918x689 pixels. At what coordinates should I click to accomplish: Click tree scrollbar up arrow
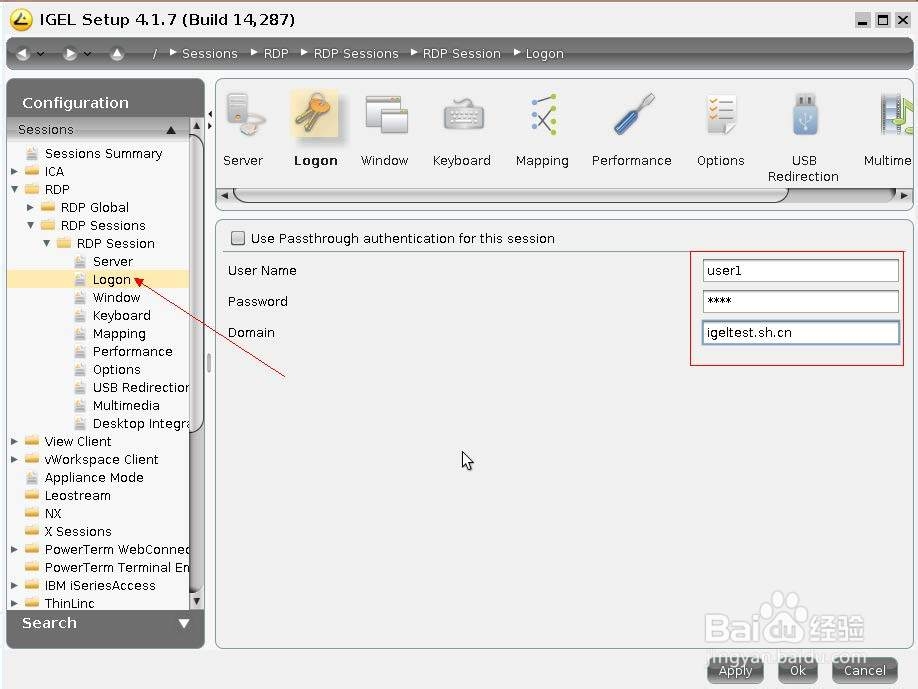(197, 125)
